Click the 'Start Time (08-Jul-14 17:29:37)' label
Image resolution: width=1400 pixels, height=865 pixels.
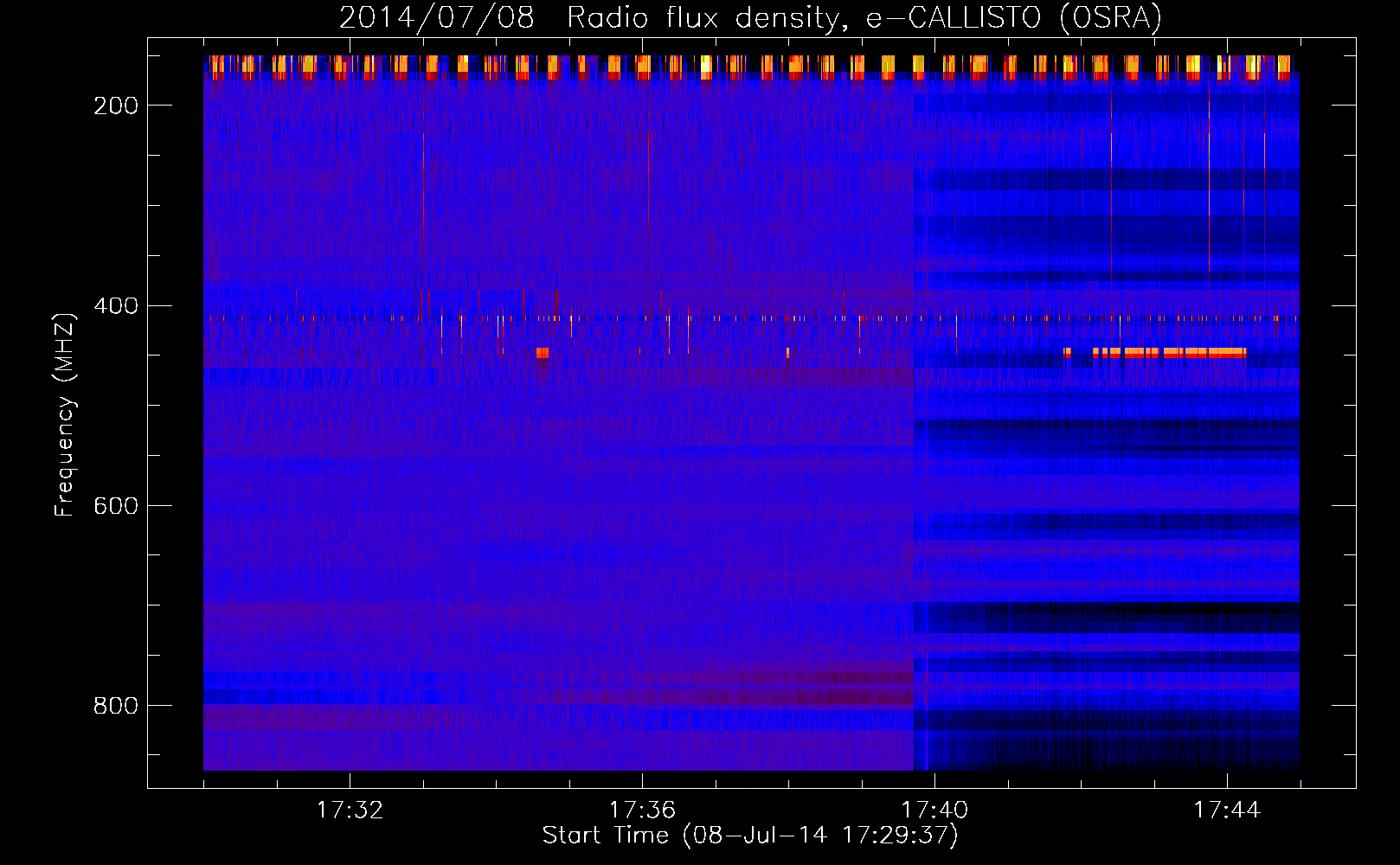pyautogui.click(x=750, y=836)
